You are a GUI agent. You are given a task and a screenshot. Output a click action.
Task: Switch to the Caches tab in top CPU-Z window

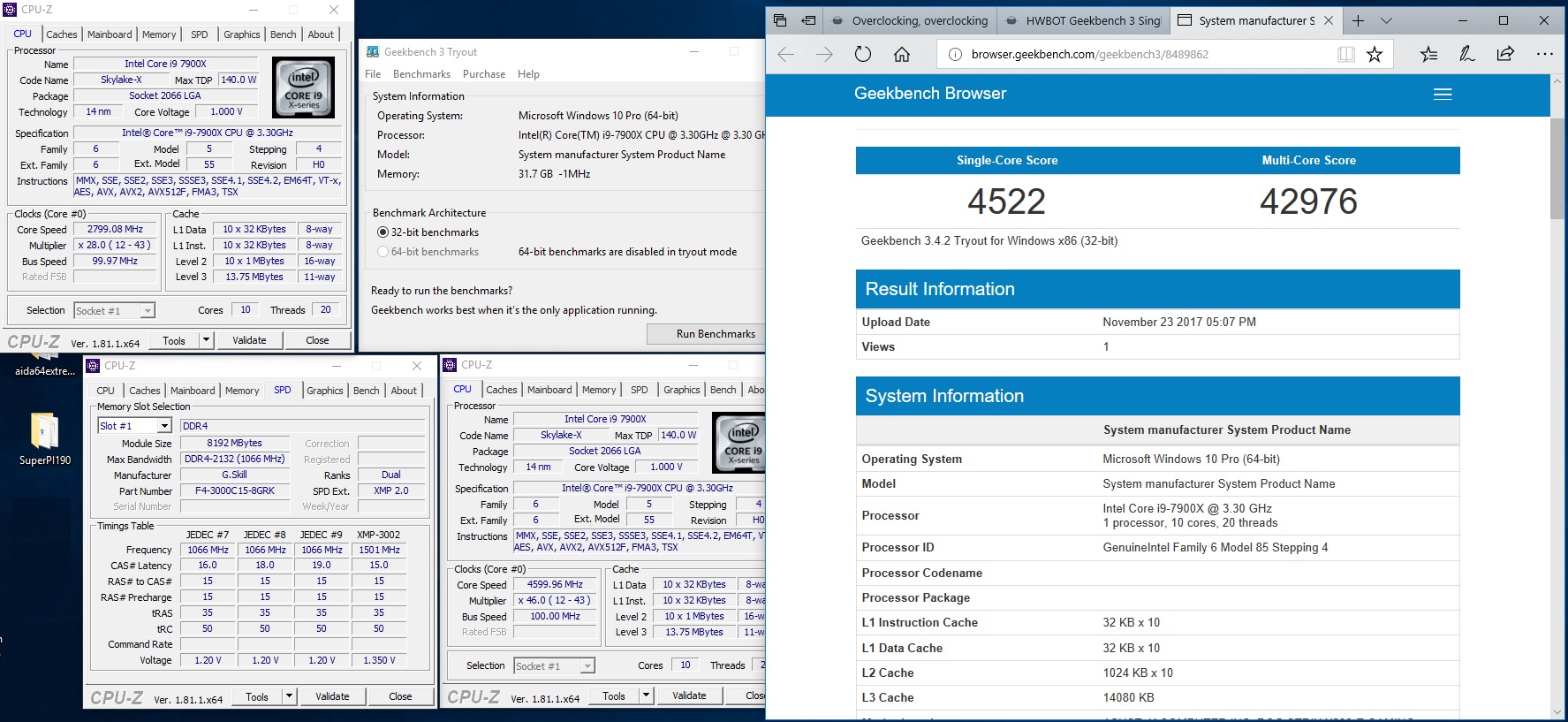click(62, 34)
